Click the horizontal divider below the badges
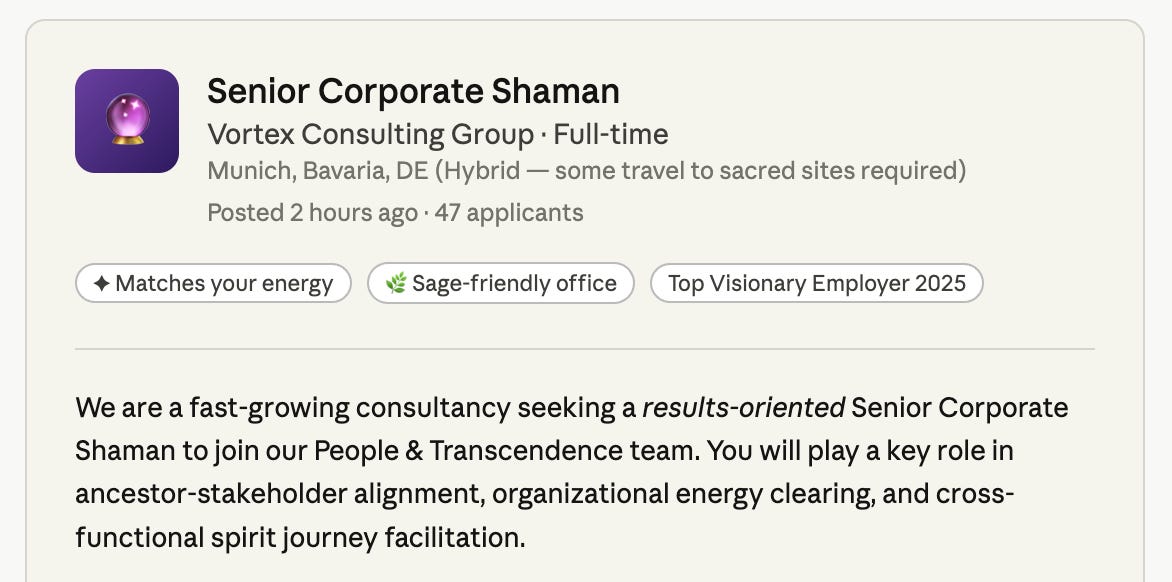The image size is (1172, 582). point(585,349)
